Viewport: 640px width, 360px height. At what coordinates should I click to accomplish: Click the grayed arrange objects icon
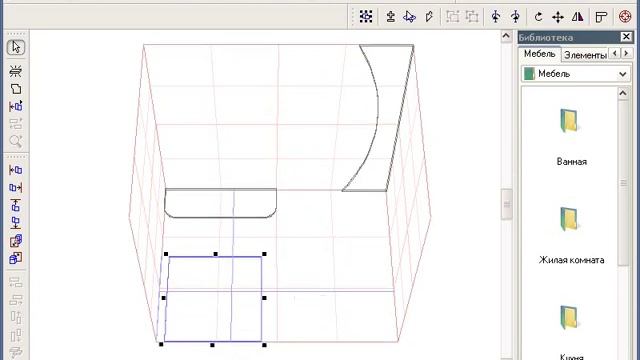[x=16, y=124]
